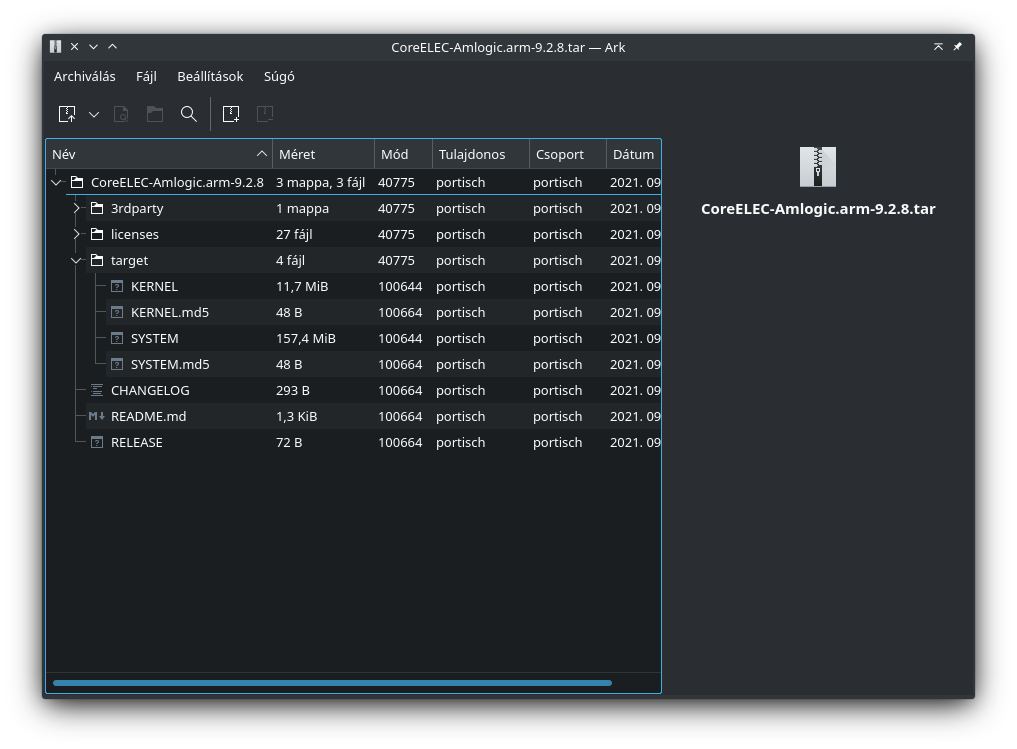Click the archive zipper thumbnail in info panel
This screenshot has height=749, width=1017.
click(x=818, y=167)
